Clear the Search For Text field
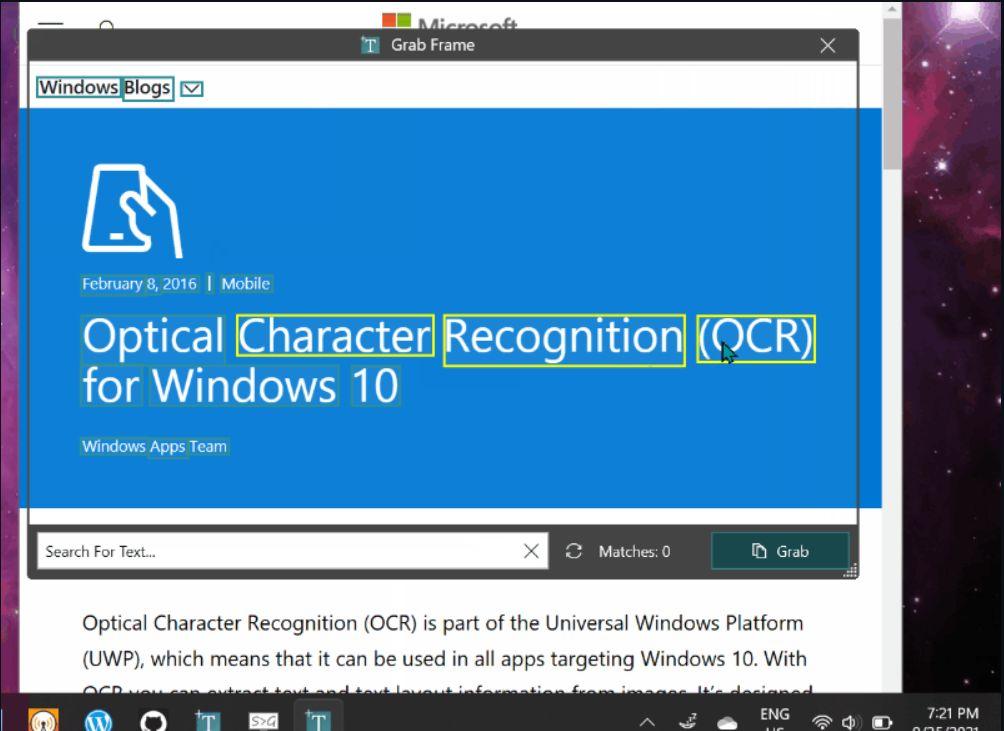The height and width of the screenshot is (731, 1004). 531,551
